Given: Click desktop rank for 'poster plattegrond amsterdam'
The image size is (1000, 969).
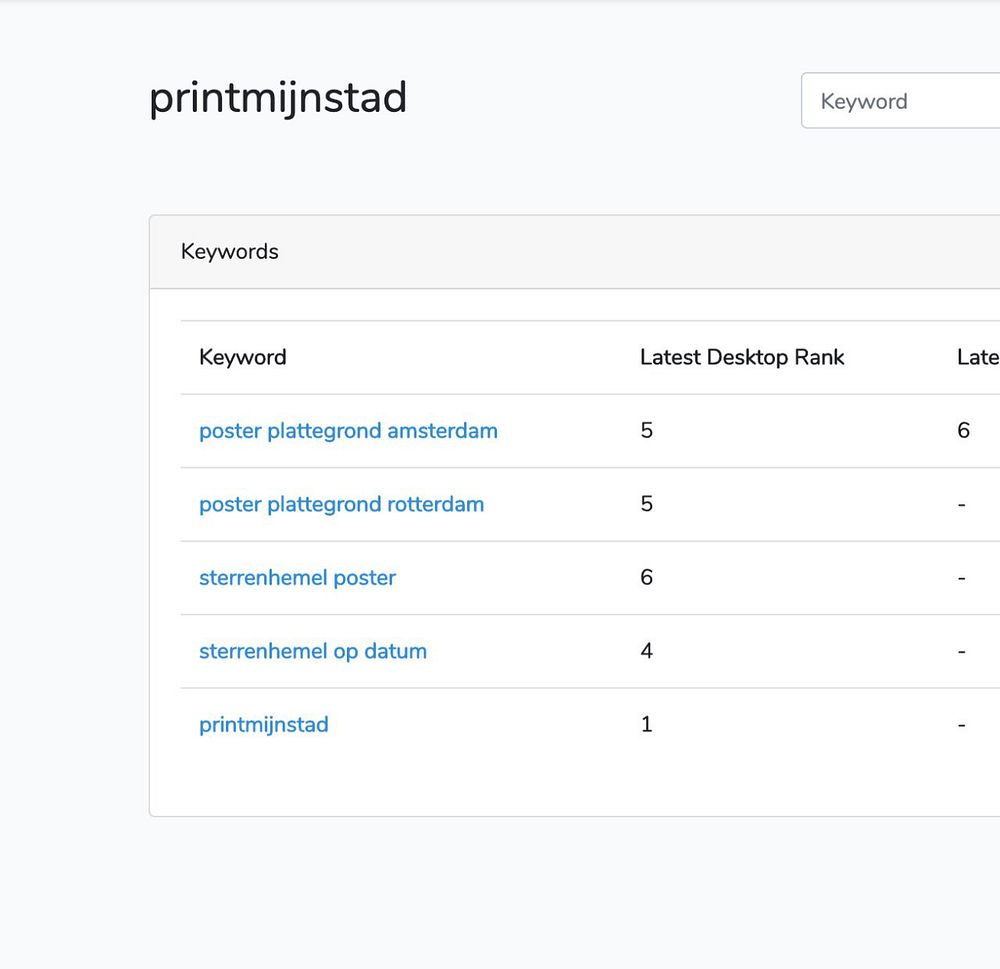Looking at the screenshot, I should point(646,431).
